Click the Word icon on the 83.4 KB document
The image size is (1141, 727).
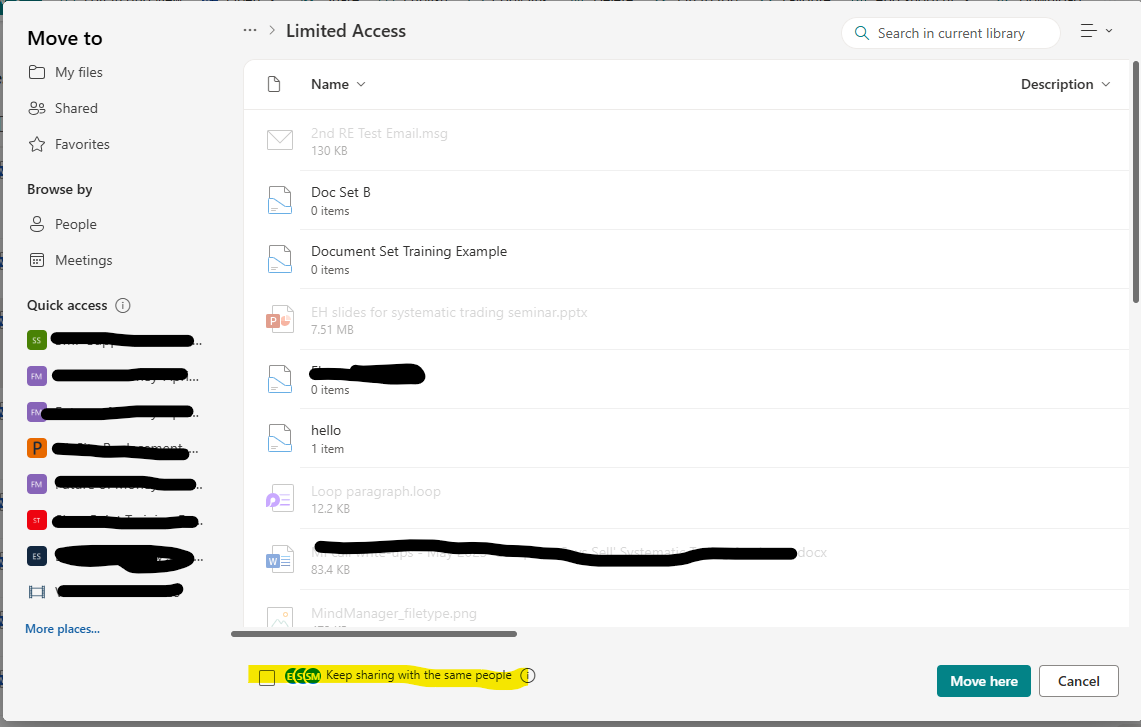[280, 558]
